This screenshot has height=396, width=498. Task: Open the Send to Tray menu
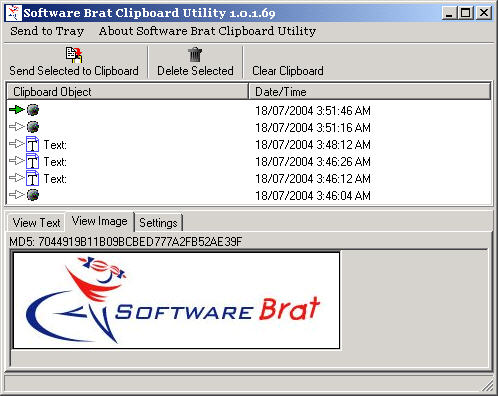(x=47, y=31)
